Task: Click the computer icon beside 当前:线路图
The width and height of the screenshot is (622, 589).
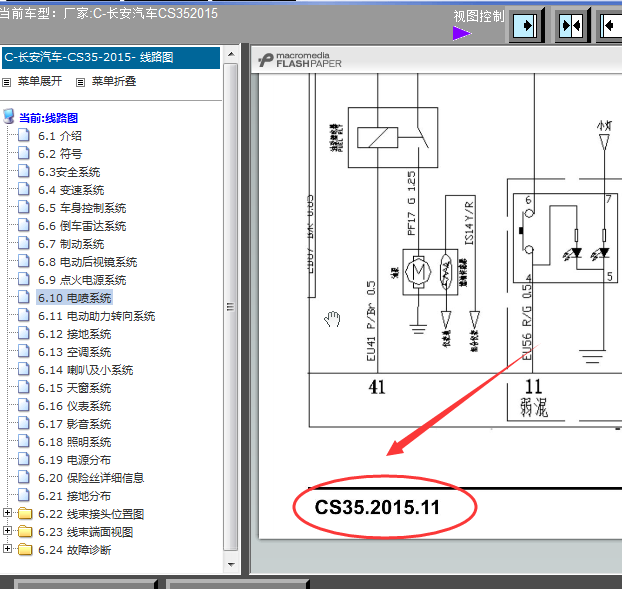Action: pyautogui.click(x=9, y=117)
